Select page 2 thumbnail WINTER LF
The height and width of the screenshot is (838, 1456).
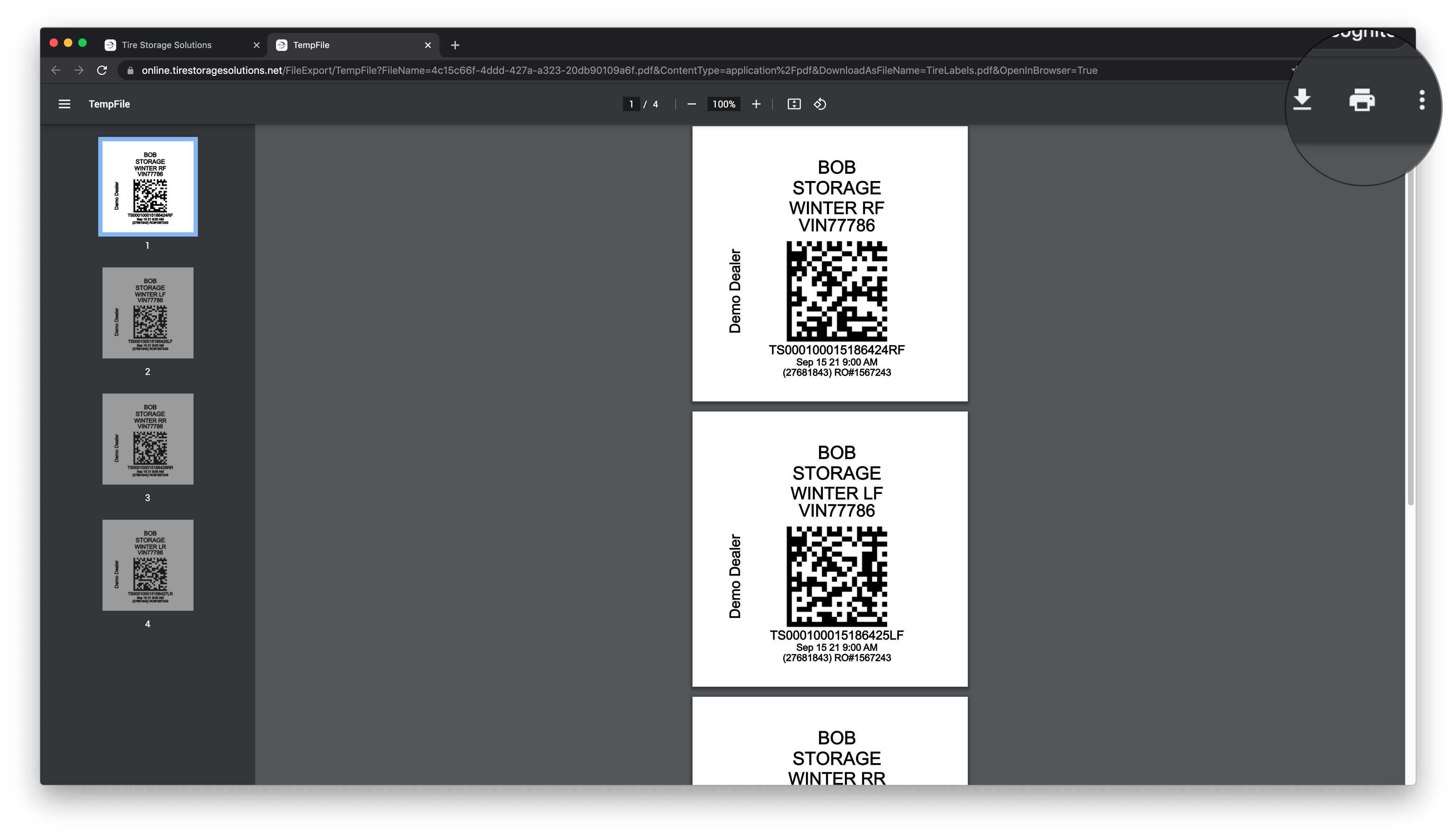point(148,313)
